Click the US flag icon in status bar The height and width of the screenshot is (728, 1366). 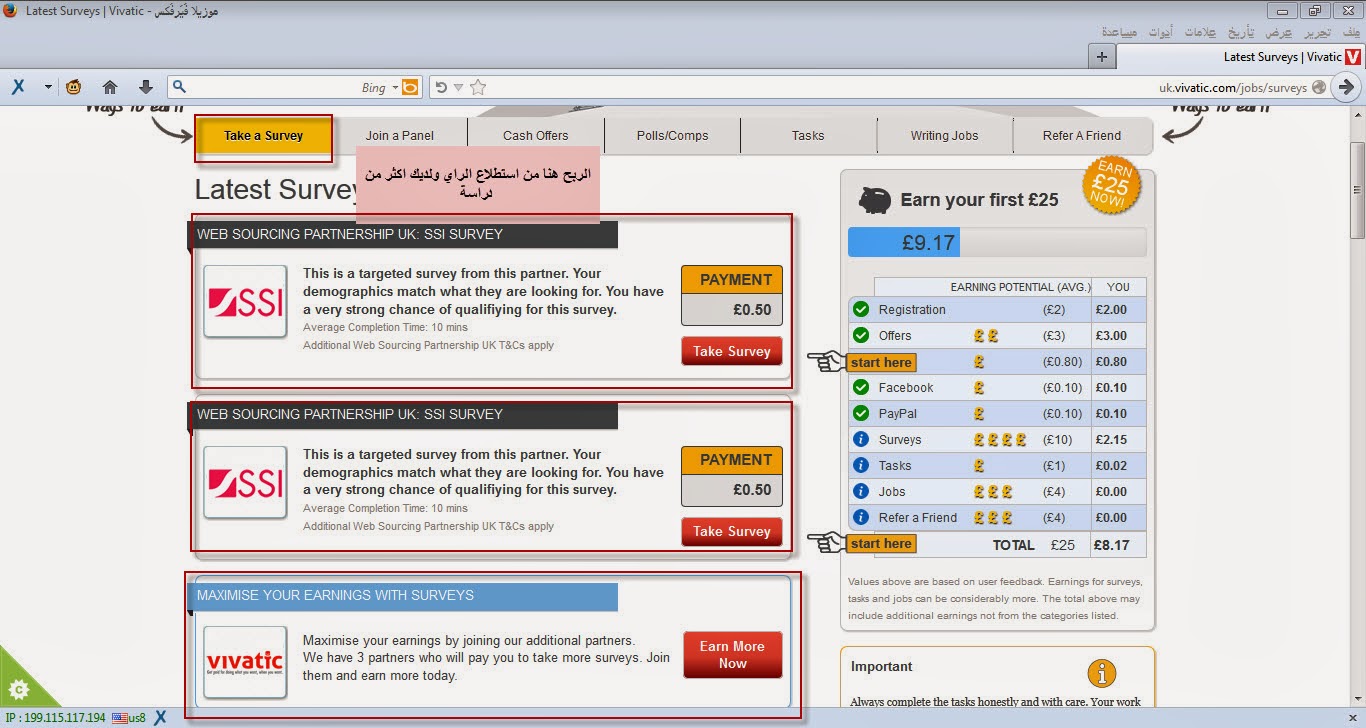(120, 718)
